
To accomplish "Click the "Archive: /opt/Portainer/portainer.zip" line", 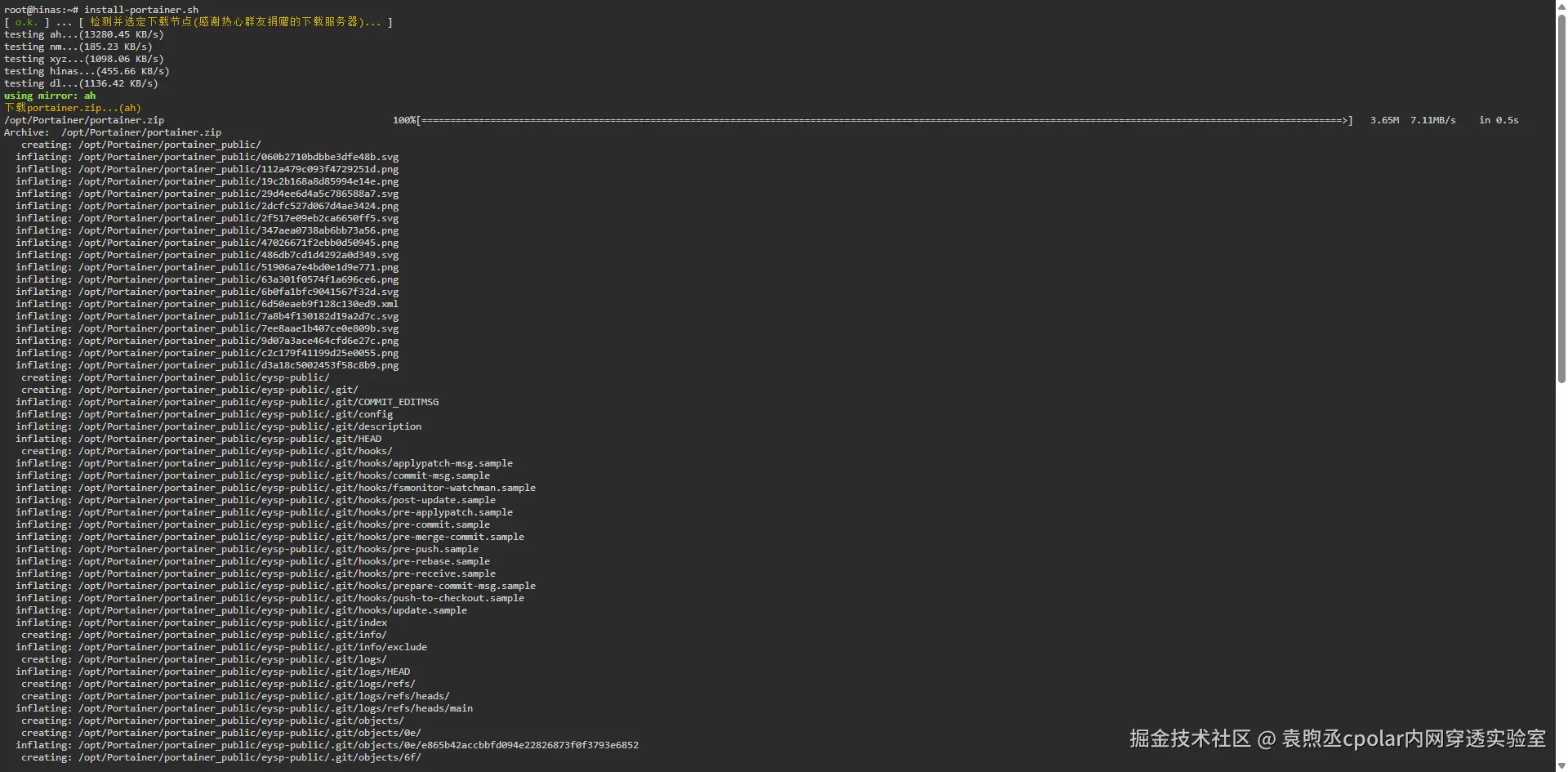I will click(x=113, y=132).
